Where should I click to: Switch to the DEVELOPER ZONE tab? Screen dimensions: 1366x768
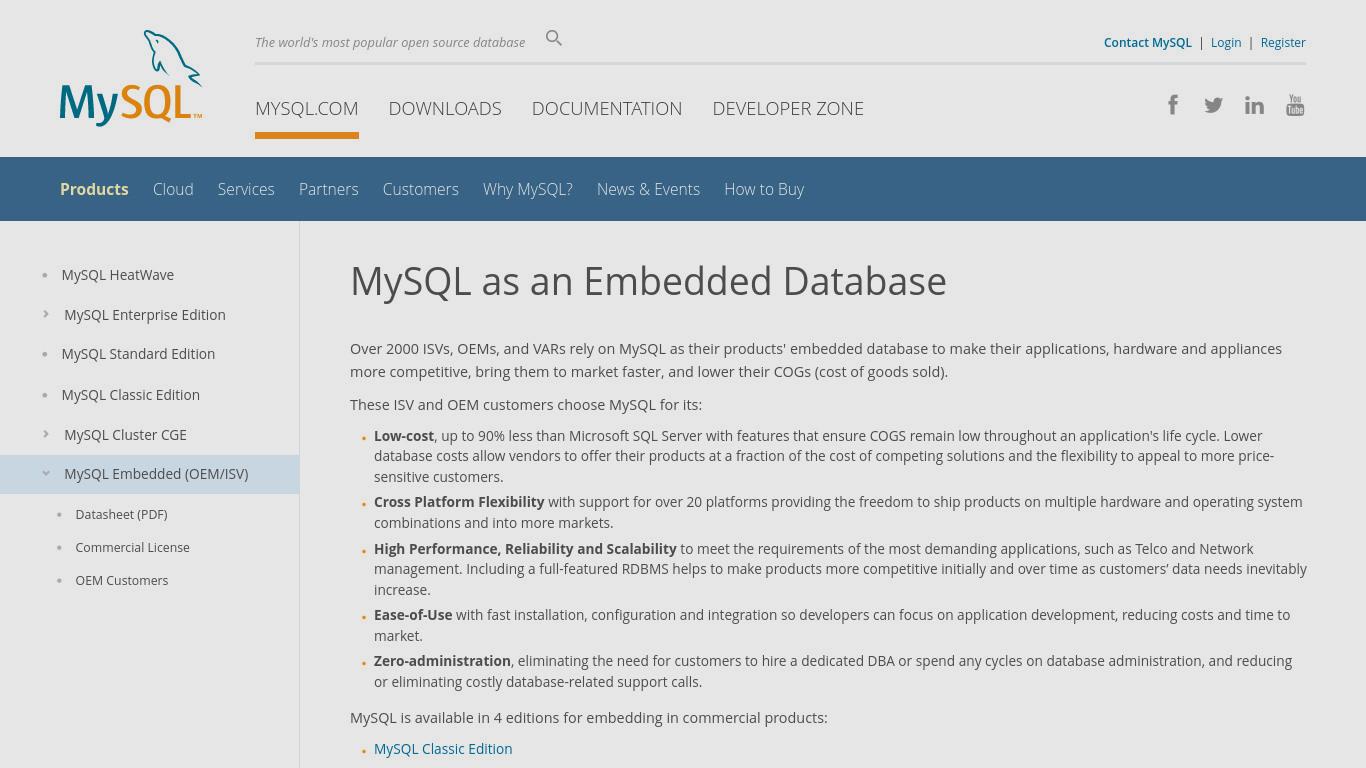click(788, 108)
